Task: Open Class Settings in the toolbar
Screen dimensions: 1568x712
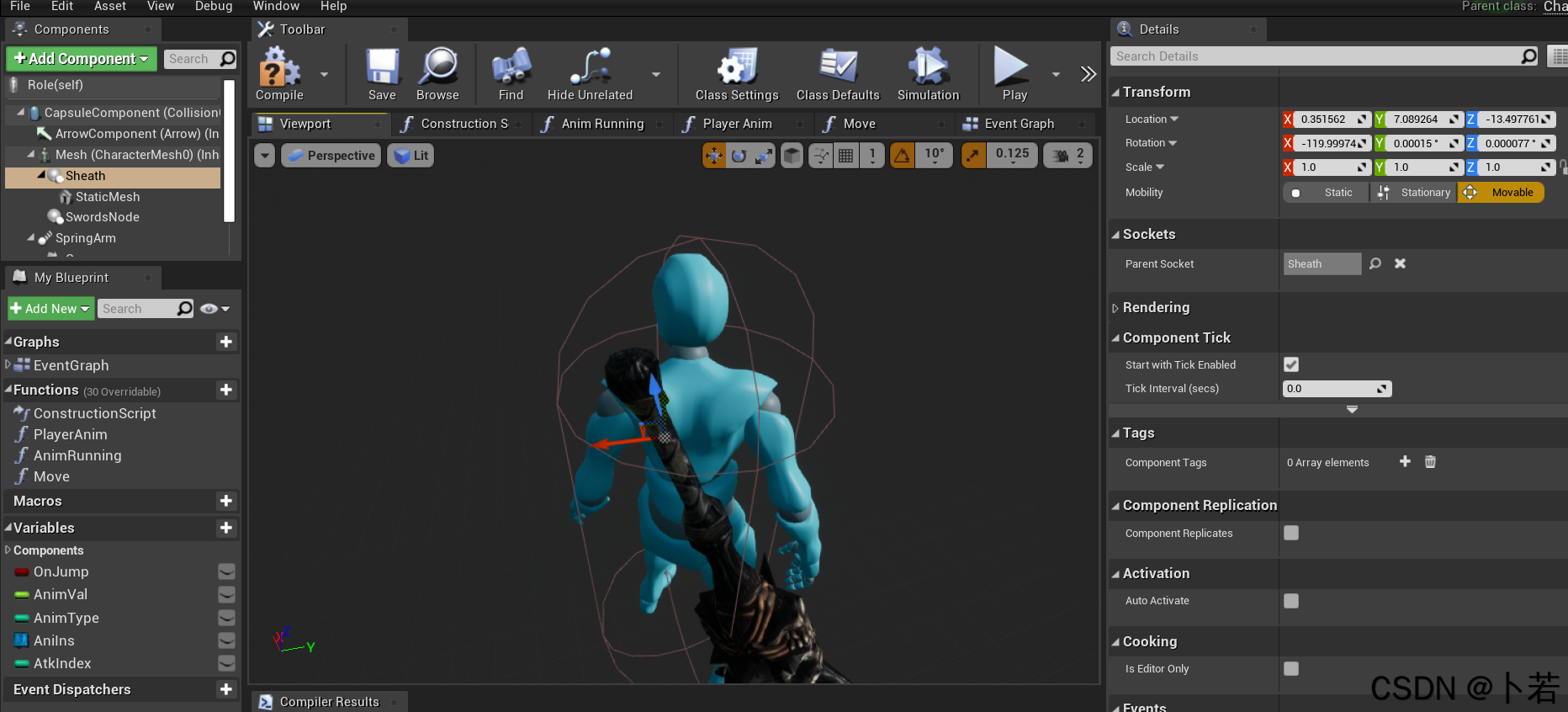Action: (x=737, y=66)
